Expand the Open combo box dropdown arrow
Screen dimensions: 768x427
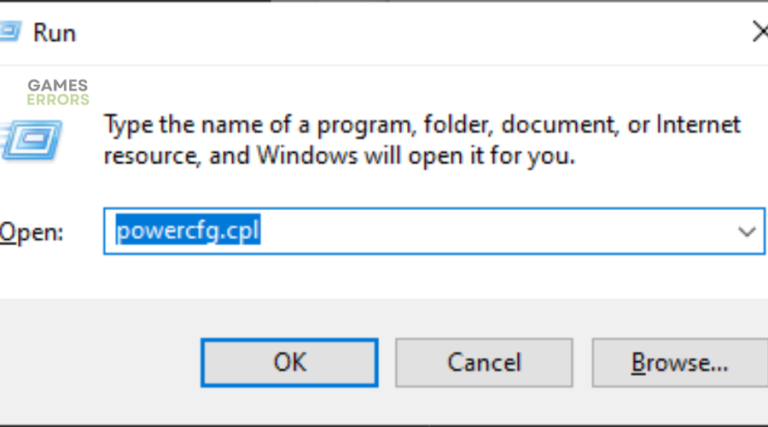point(746,232)
